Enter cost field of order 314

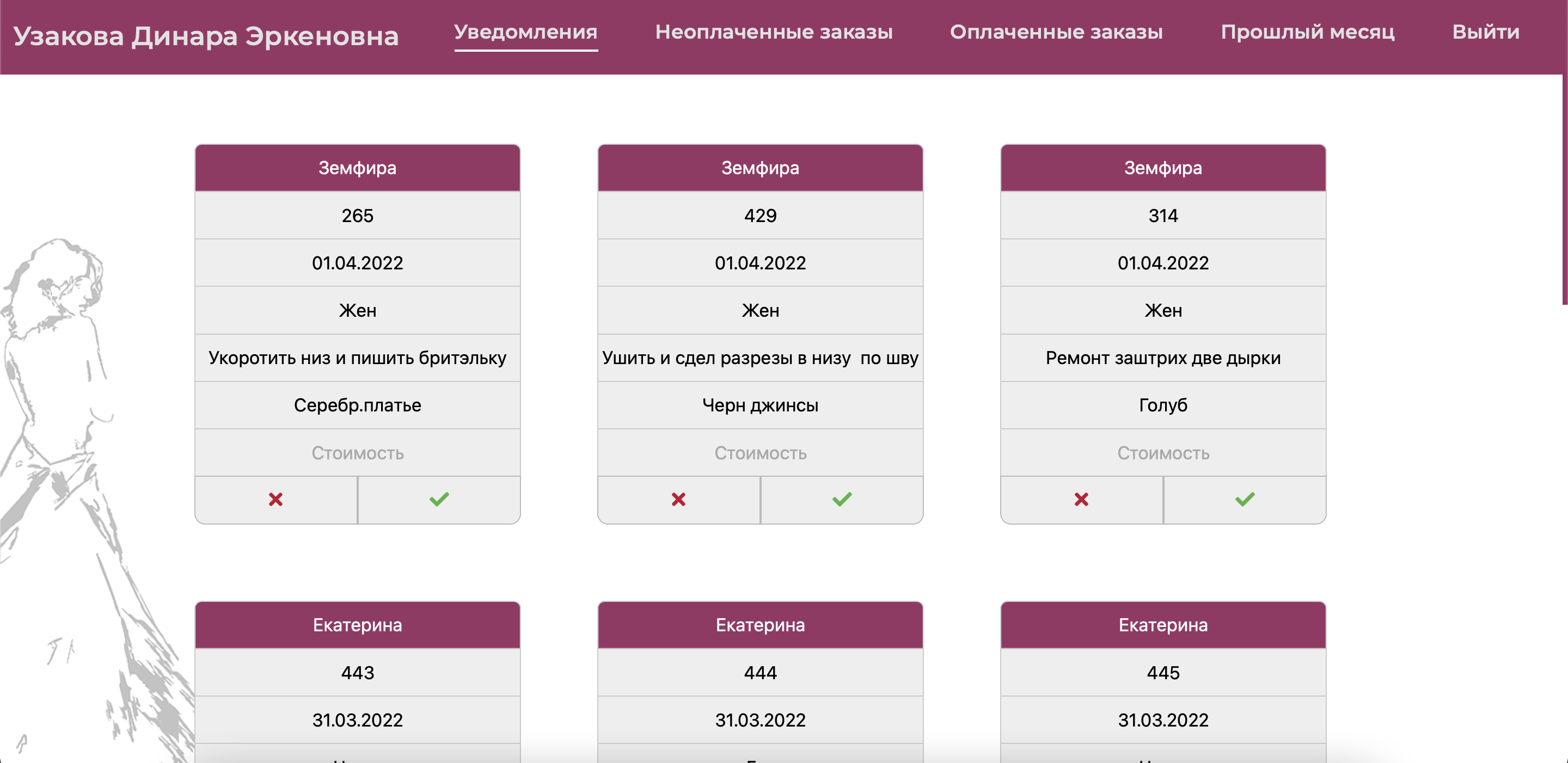pos(1162,453)
